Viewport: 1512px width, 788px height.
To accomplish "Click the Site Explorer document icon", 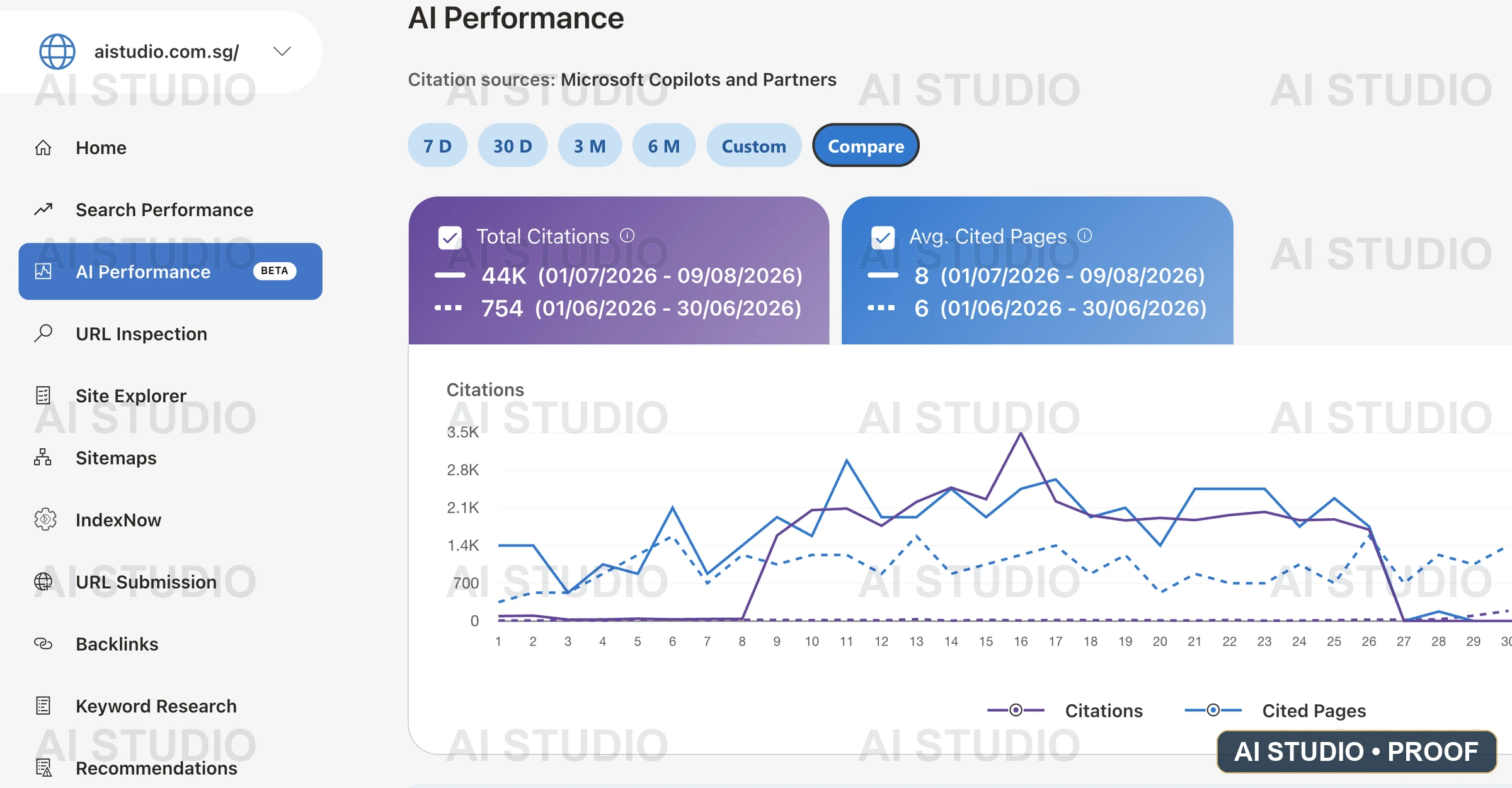I will point(43,395).
